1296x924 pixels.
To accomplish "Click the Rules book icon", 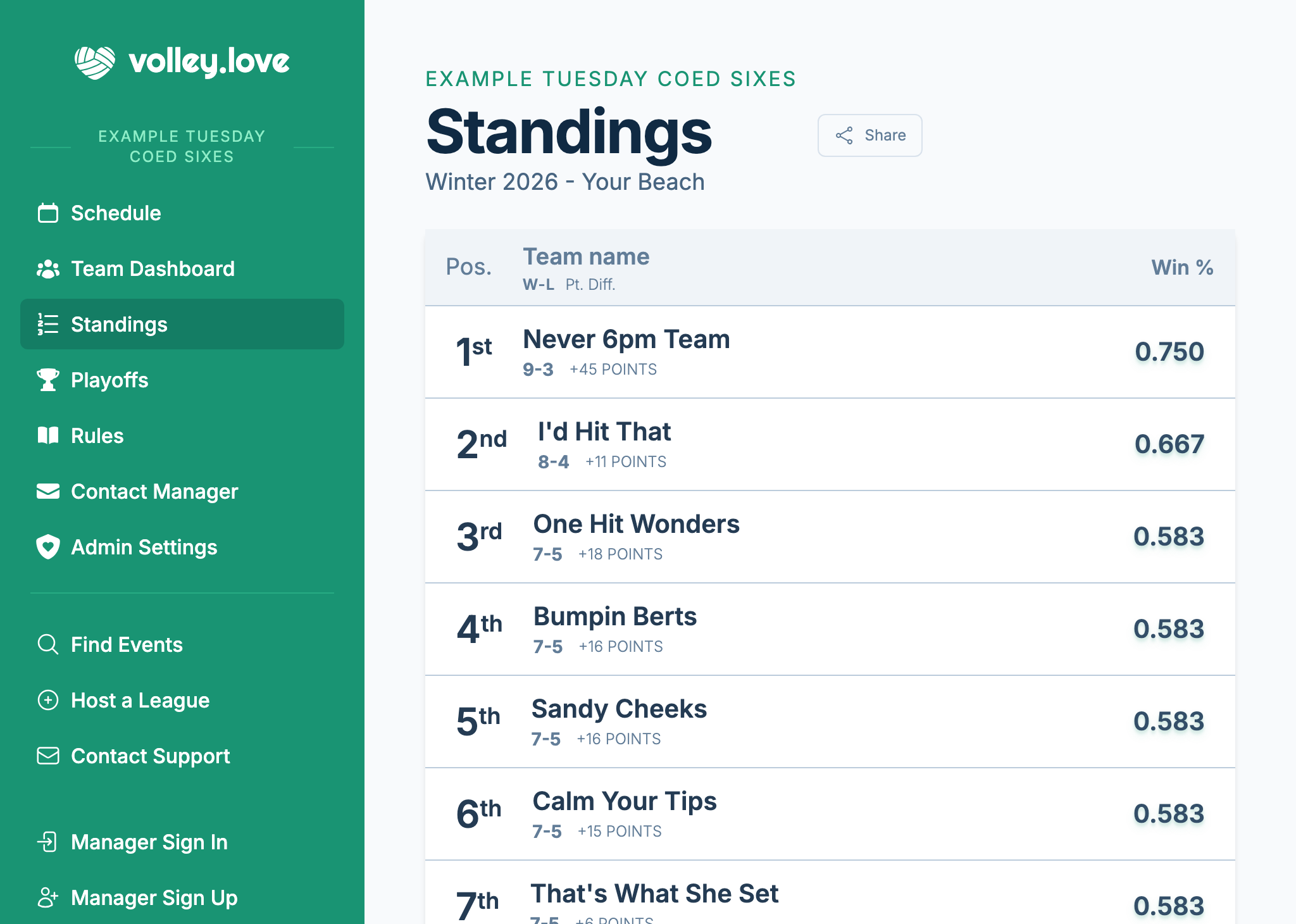I will [x=47, y=435].
